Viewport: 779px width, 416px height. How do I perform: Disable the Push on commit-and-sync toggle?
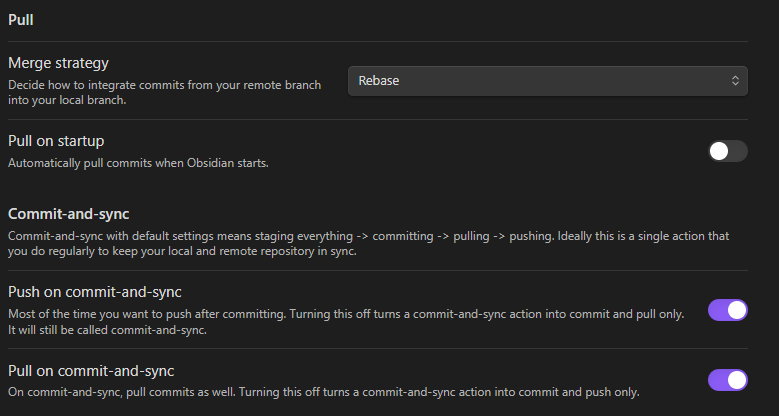727,310
